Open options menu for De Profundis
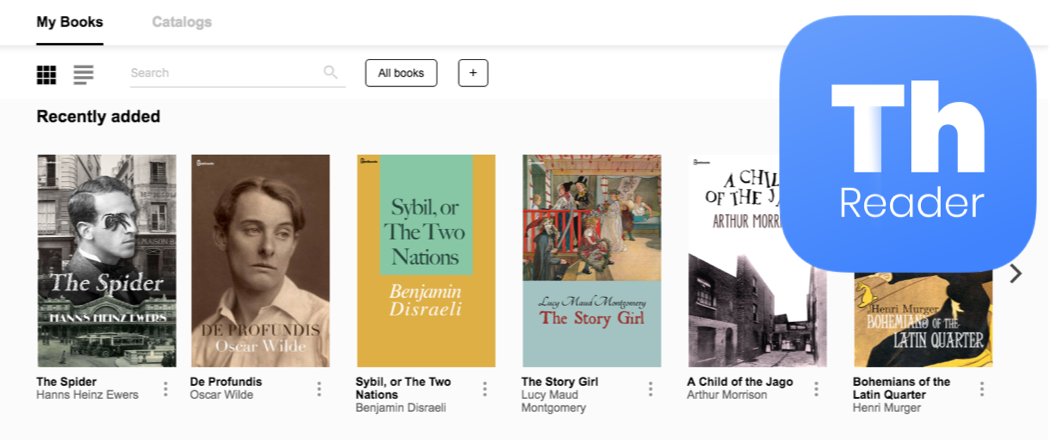This screenshot has height=440, width=1050. 319,389
